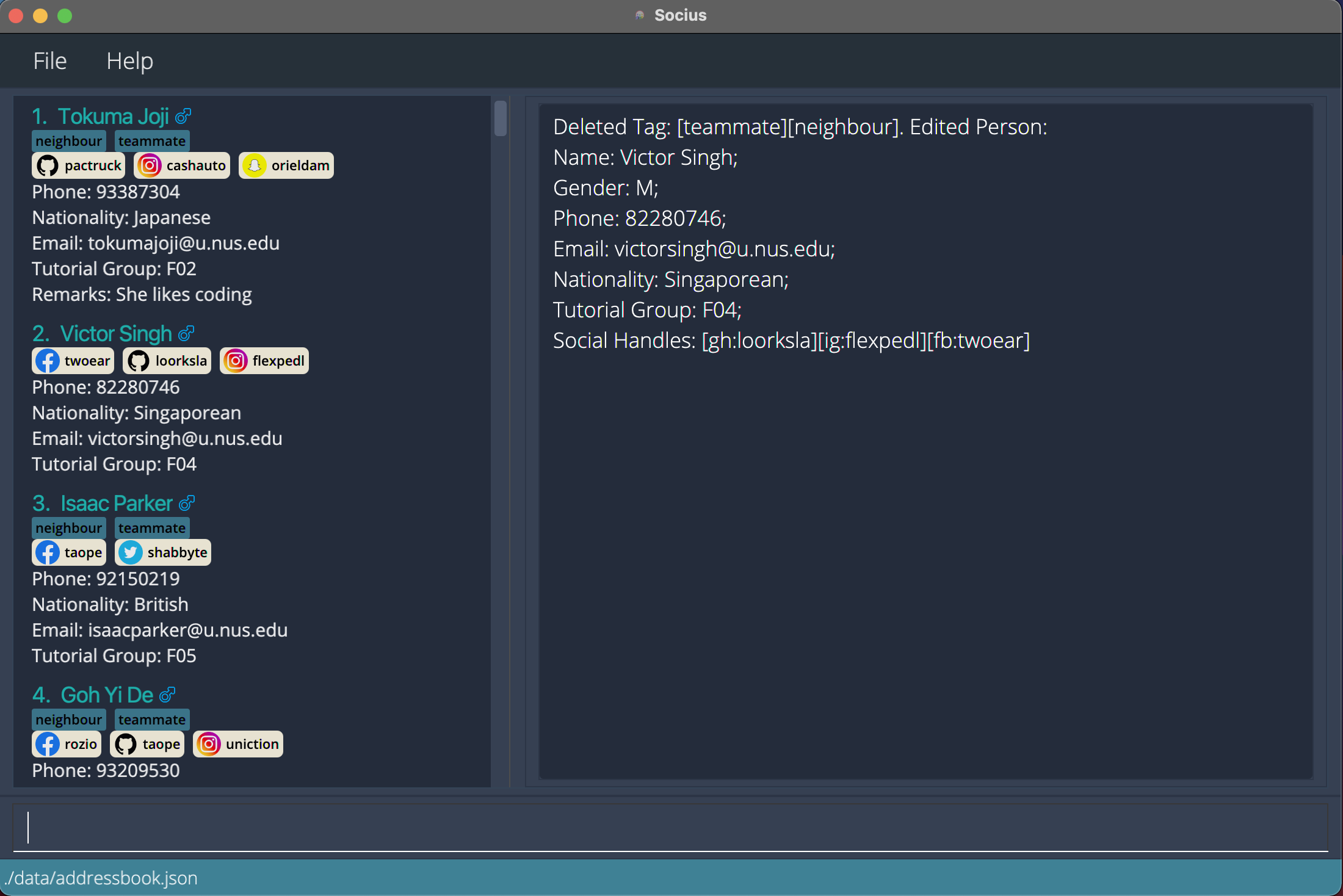Click the Social Handles line in result panel

point(791,341)
